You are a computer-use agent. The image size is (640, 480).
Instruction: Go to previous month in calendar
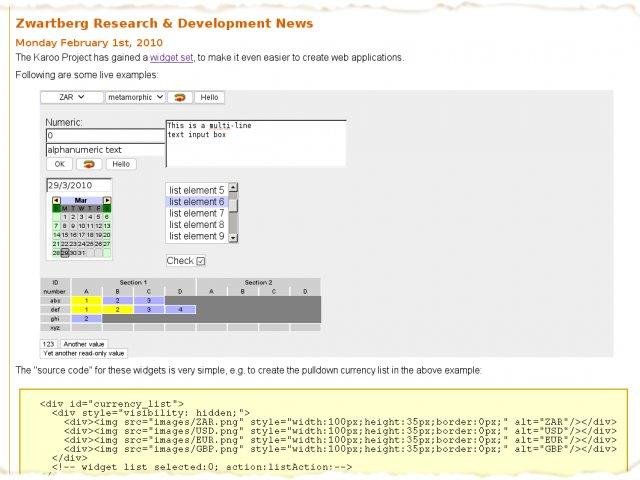[x=56, y=200]
